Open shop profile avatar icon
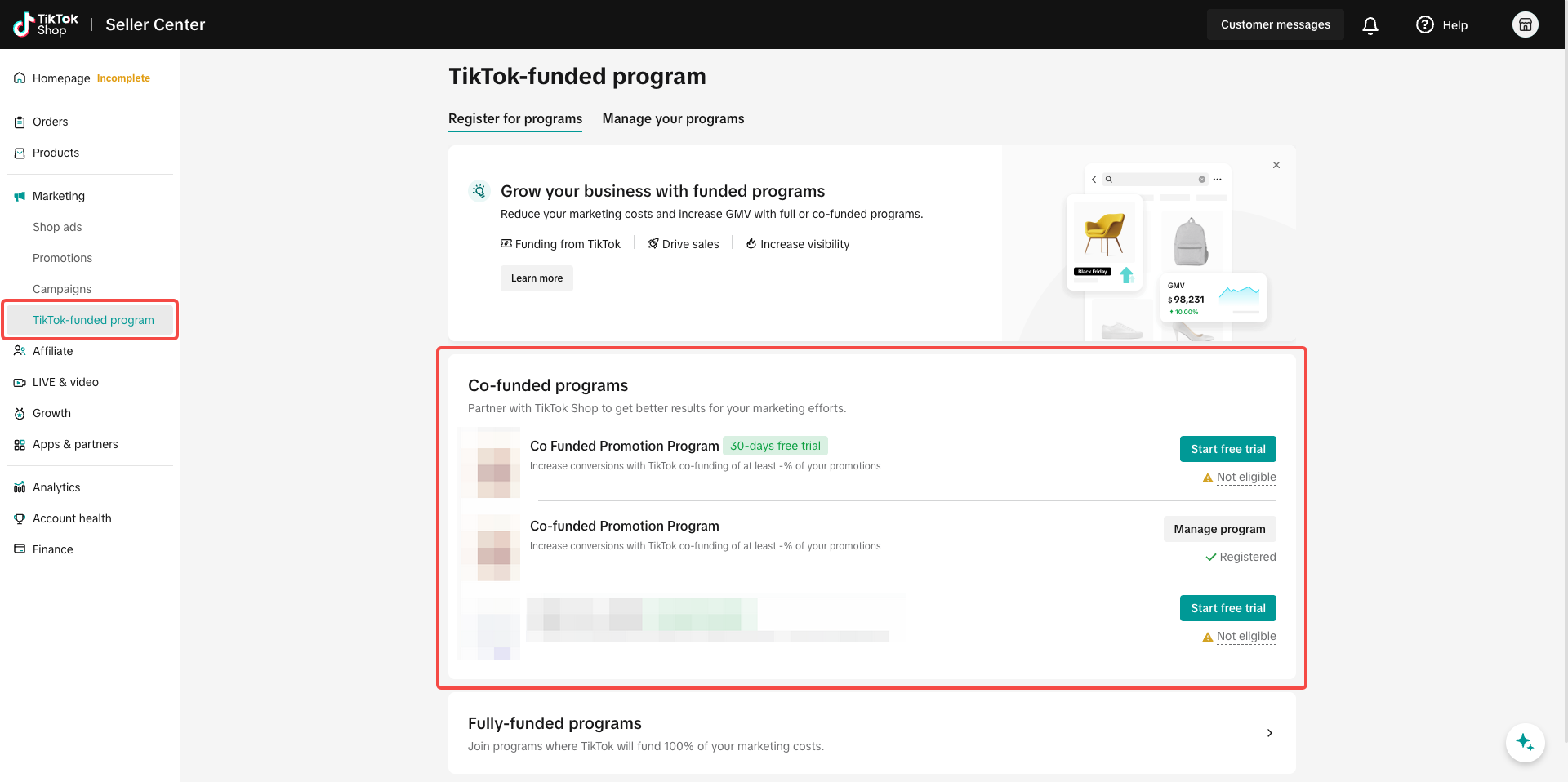Image resolution: width=1568 pixels, height=782 pixels. 1525,24
